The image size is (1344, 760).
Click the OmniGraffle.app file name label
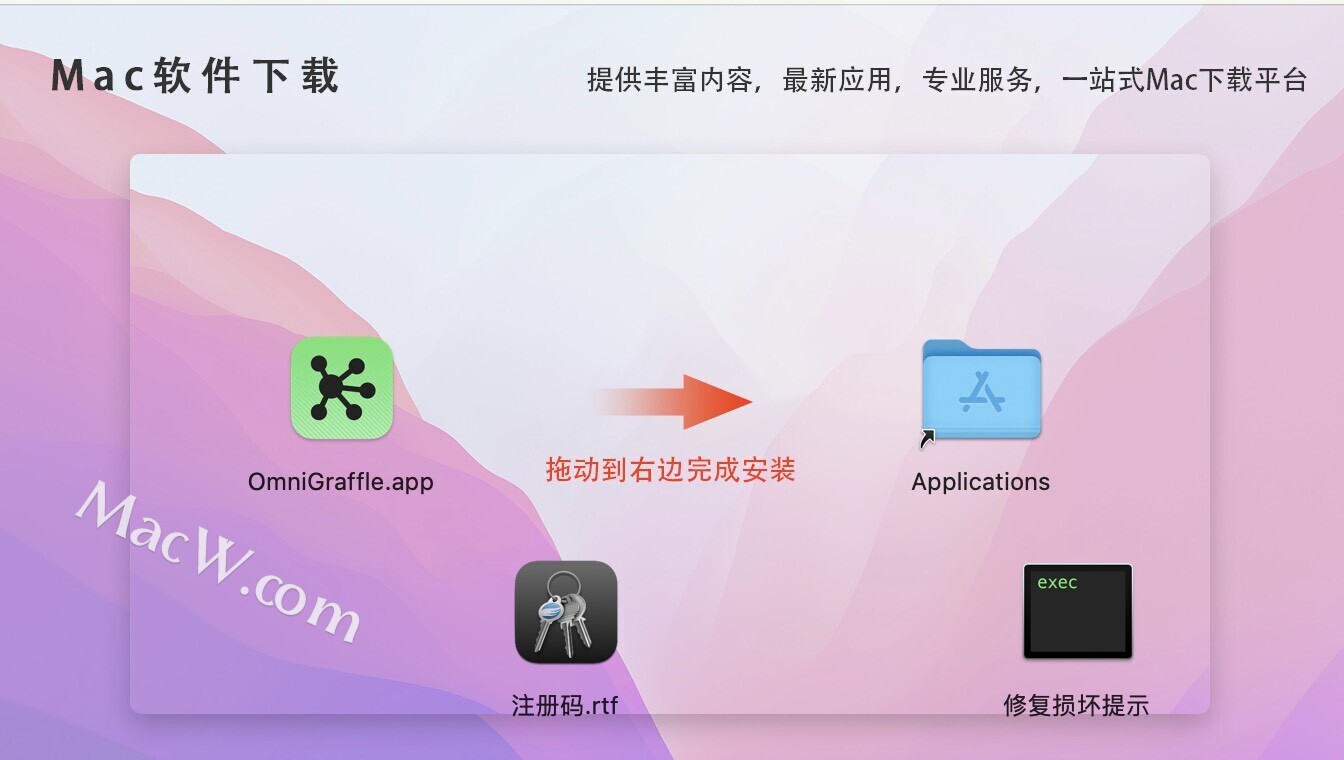point(341,482)
